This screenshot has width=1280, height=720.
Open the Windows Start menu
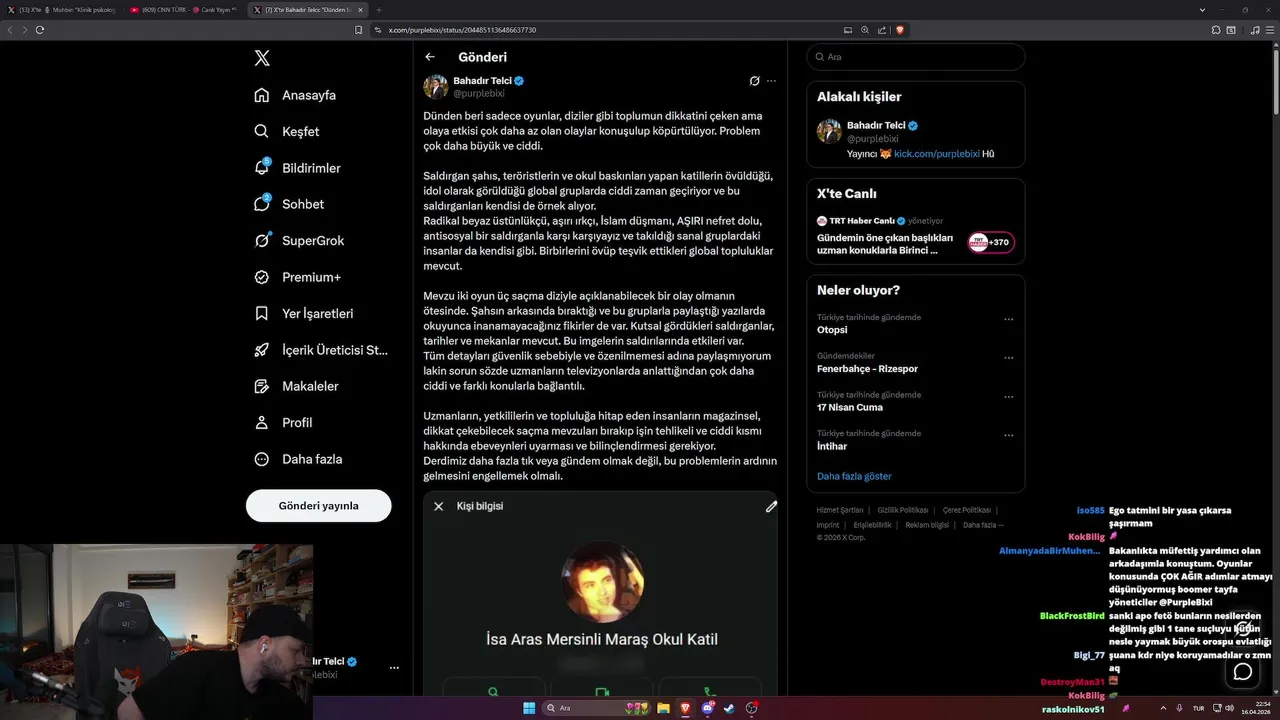[x=529, y=708]
